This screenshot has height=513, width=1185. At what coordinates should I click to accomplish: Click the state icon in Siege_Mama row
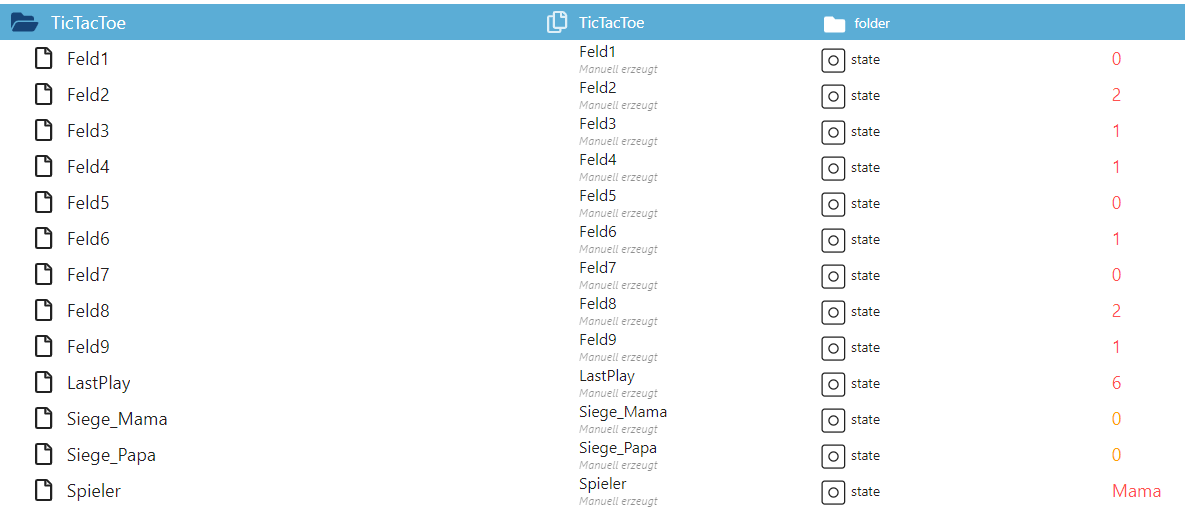[833, 420]
